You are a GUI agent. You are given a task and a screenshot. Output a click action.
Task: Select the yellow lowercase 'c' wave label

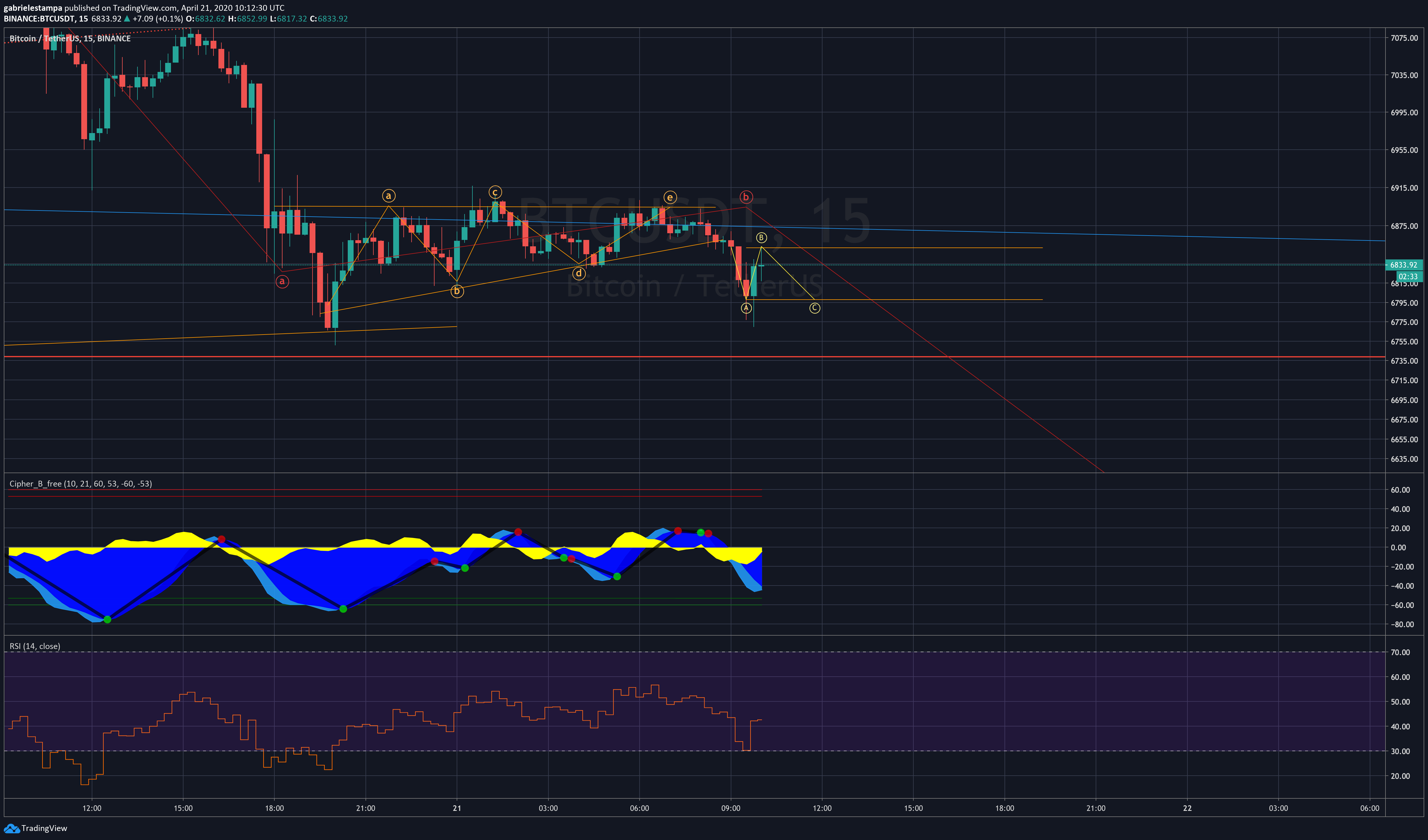495,192
